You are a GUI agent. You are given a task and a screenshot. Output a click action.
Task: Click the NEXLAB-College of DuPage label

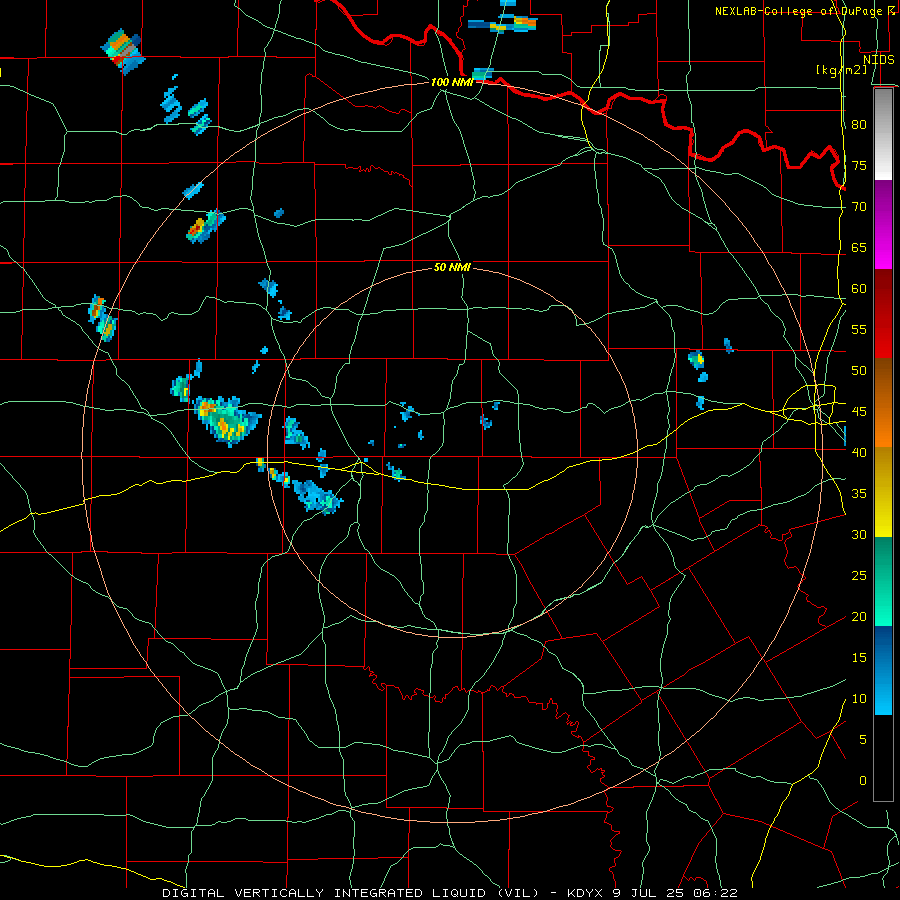[799, 11]
